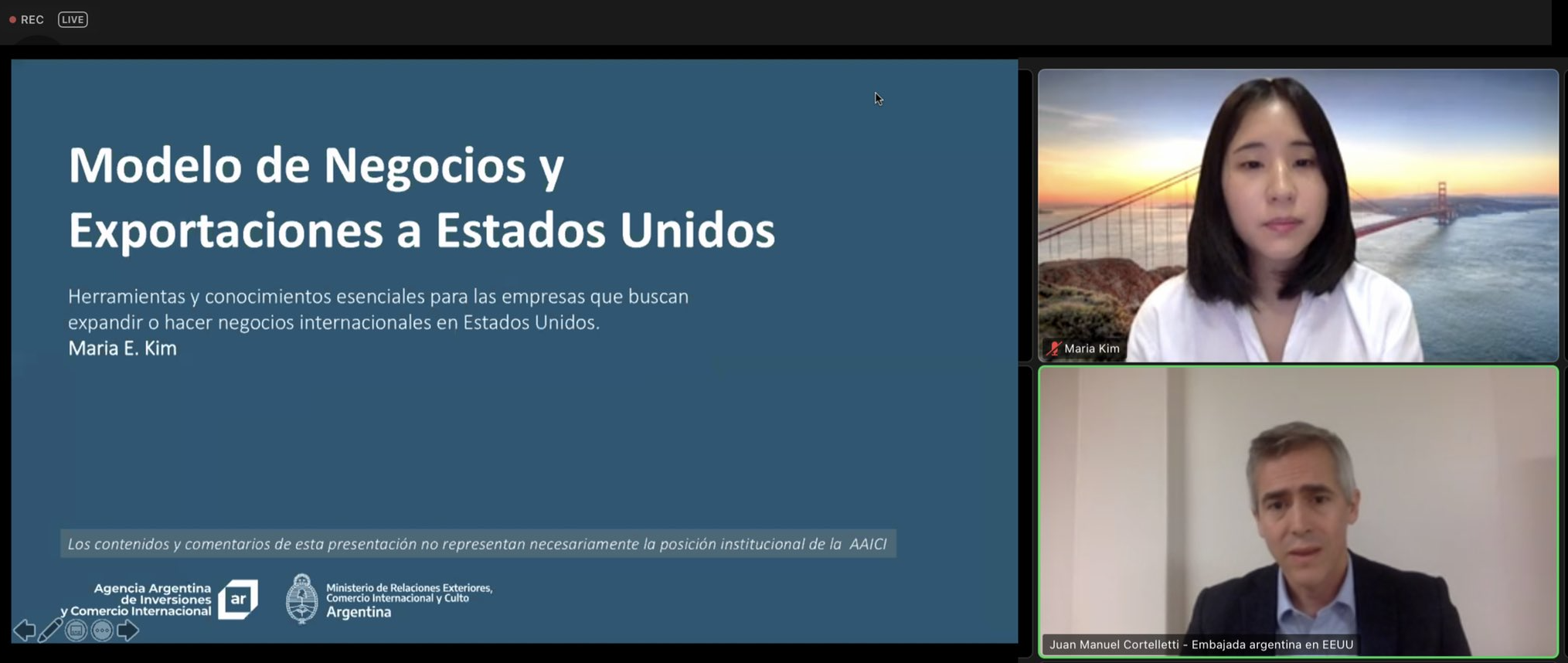Click the previous slide arrow
Image resolution: width=1568 pixels, height=663 pixels.
24,631
